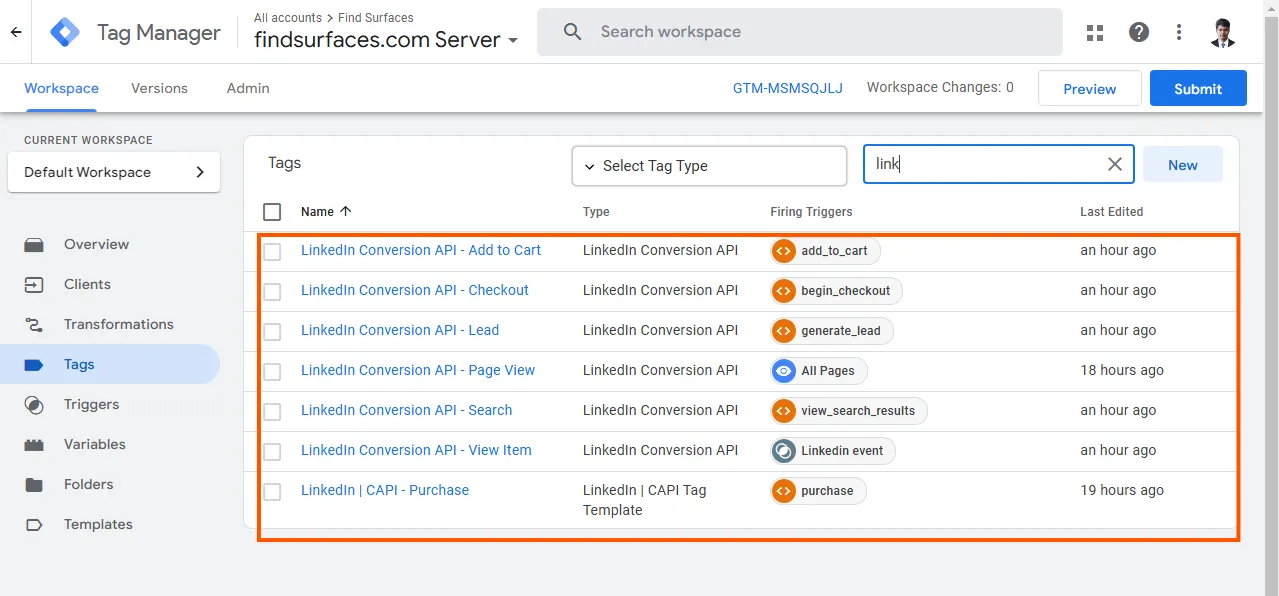Open LinkedIn Conversion API - Lead tag
Screen dimensions: 1279x596
[x=400, y=330]
